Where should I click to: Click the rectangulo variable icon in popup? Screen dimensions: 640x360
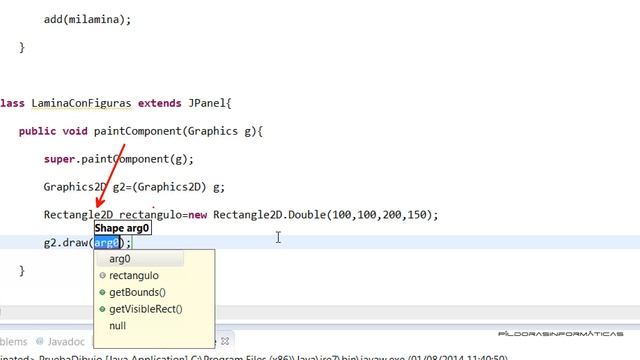tap(102, 276)
